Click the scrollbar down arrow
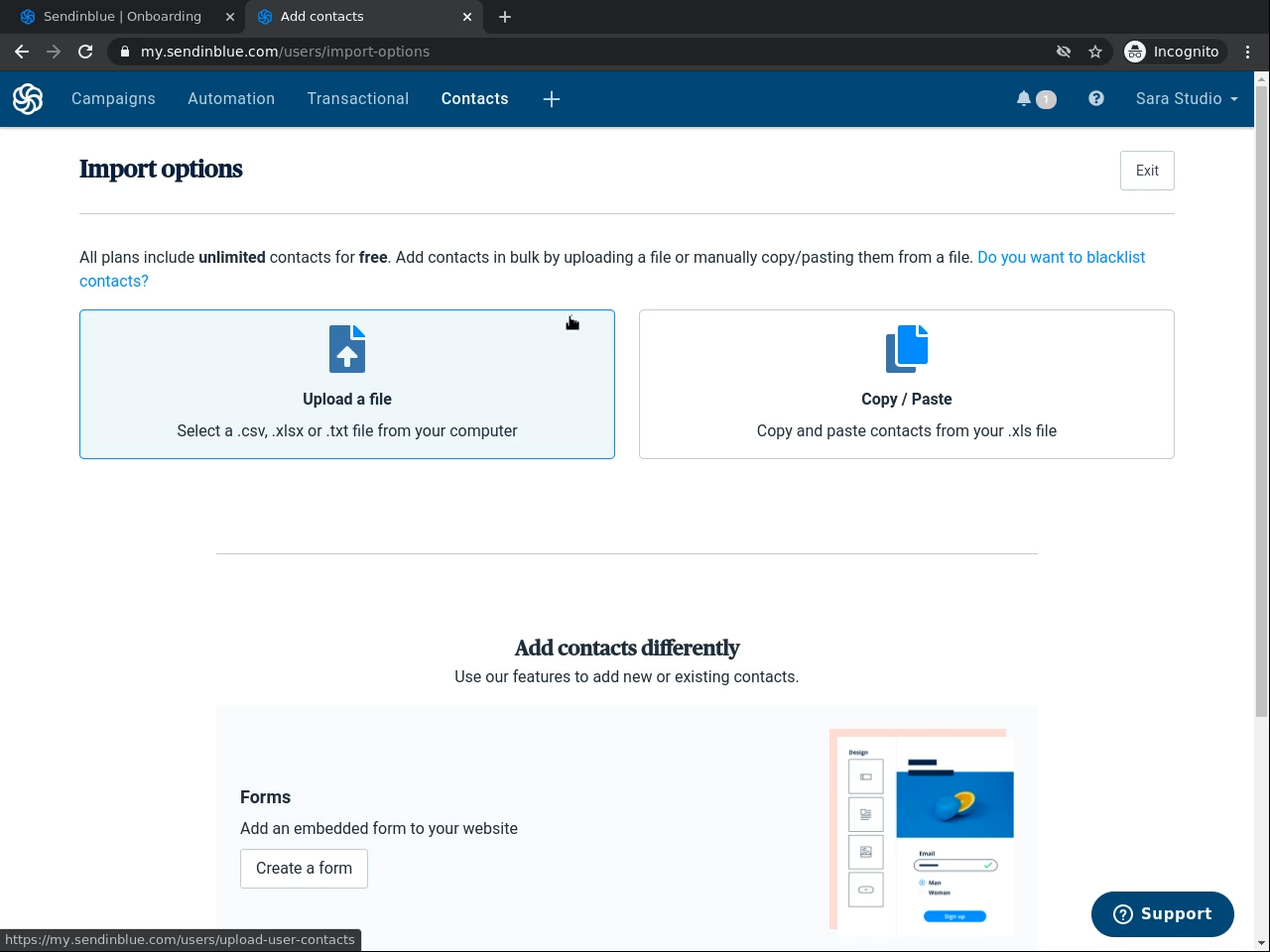 [x=1262, y=943]
